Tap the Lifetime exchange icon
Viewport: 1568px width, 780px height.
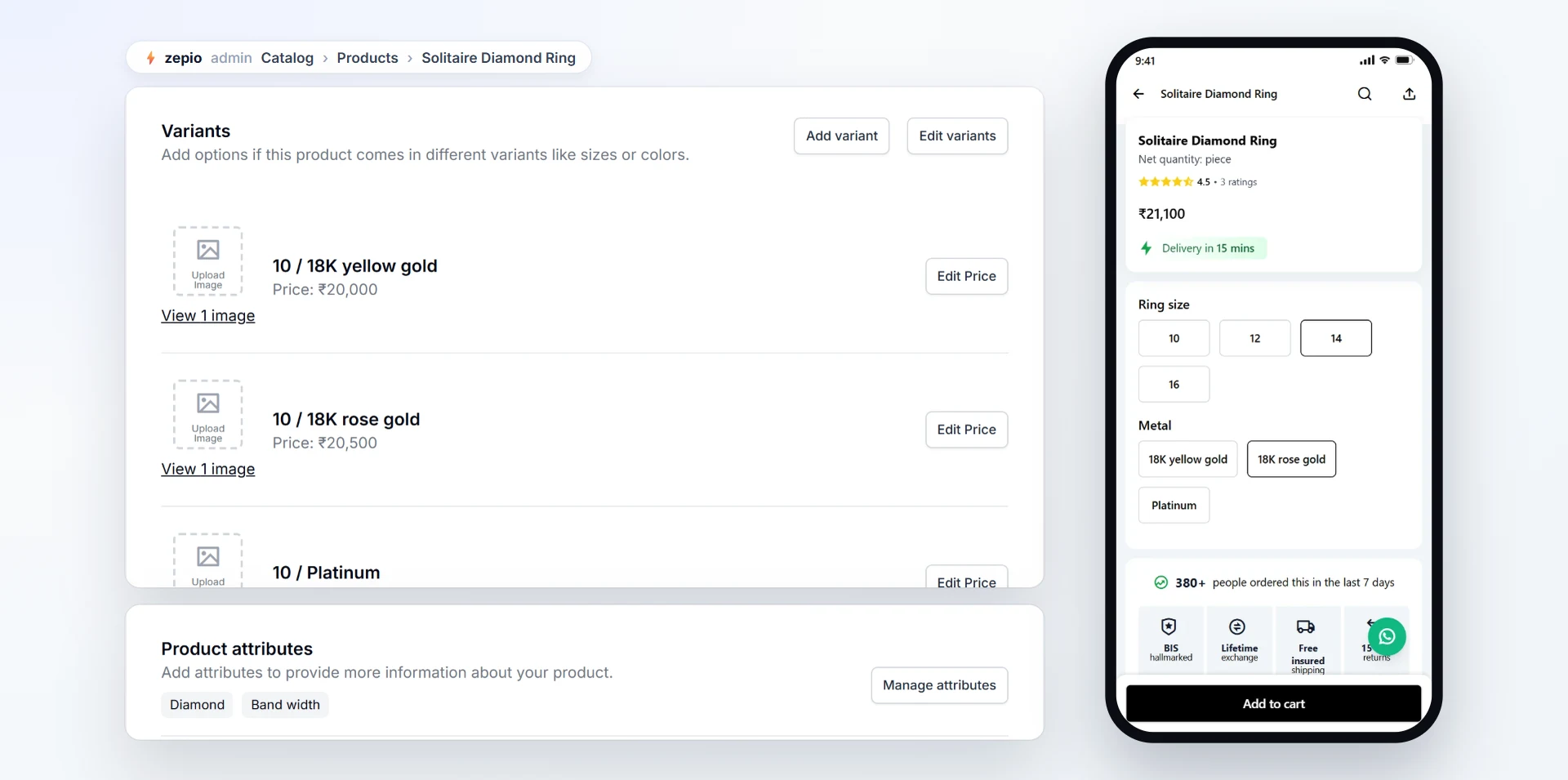1237,626
